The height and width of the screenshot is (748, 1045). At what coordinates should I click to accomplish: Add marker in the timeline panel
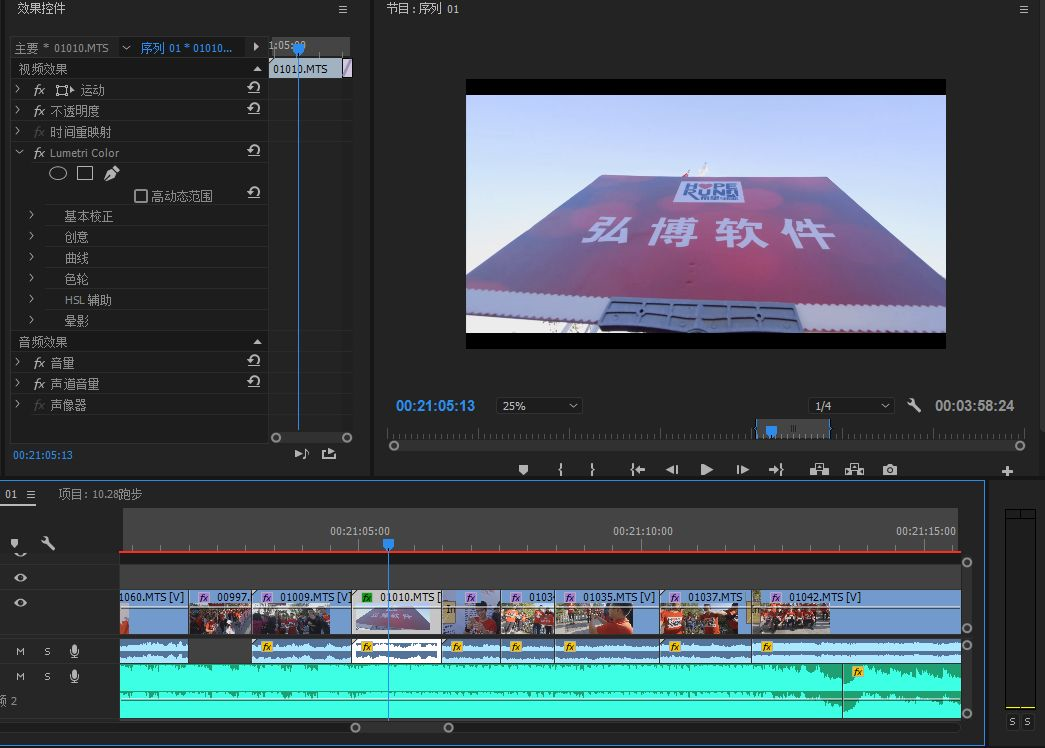(x=15, y=543)
